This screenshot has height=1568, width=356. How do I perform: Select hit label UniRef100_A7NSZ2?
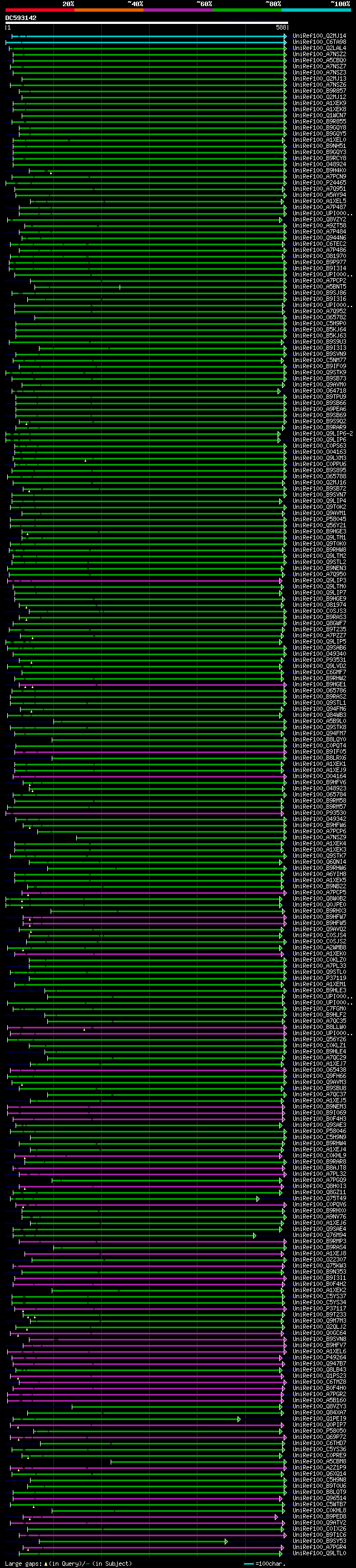319,54
